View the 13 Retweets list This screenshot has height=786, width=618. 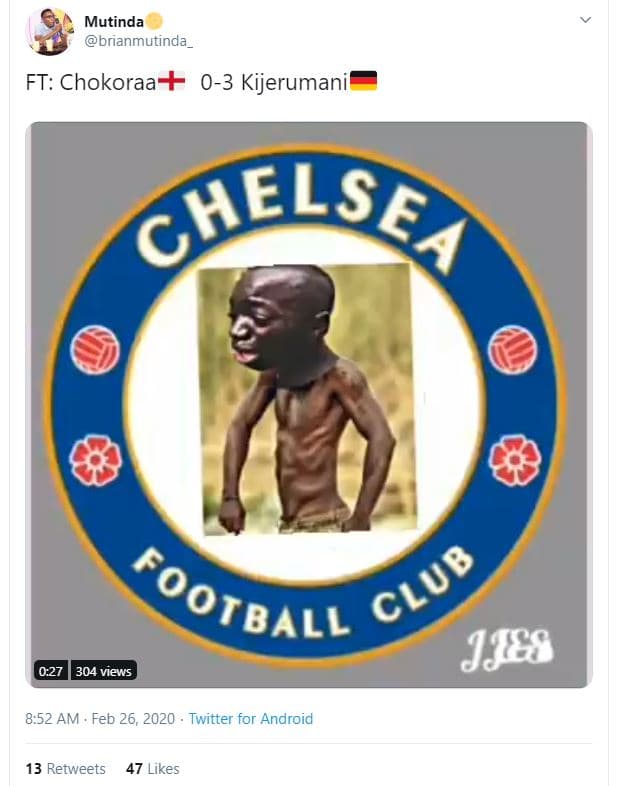66,768
